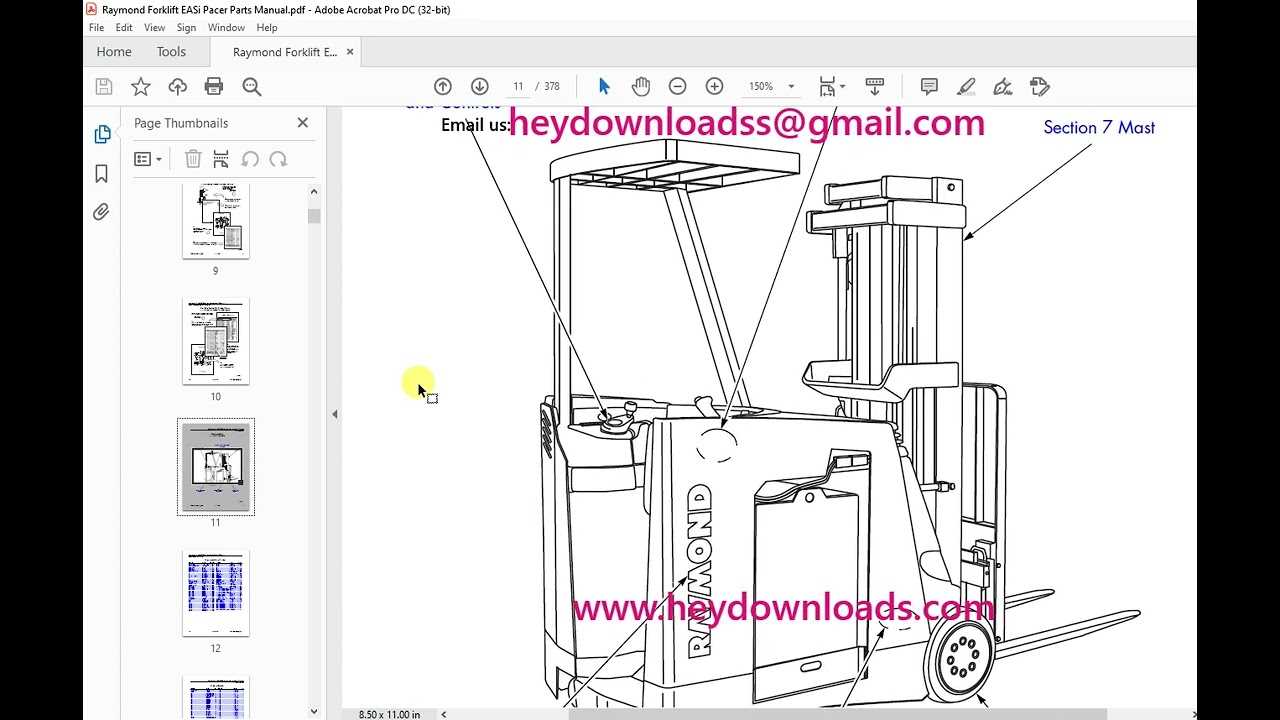
Task: Print the document via printer icon
Action: click(214, 87)
